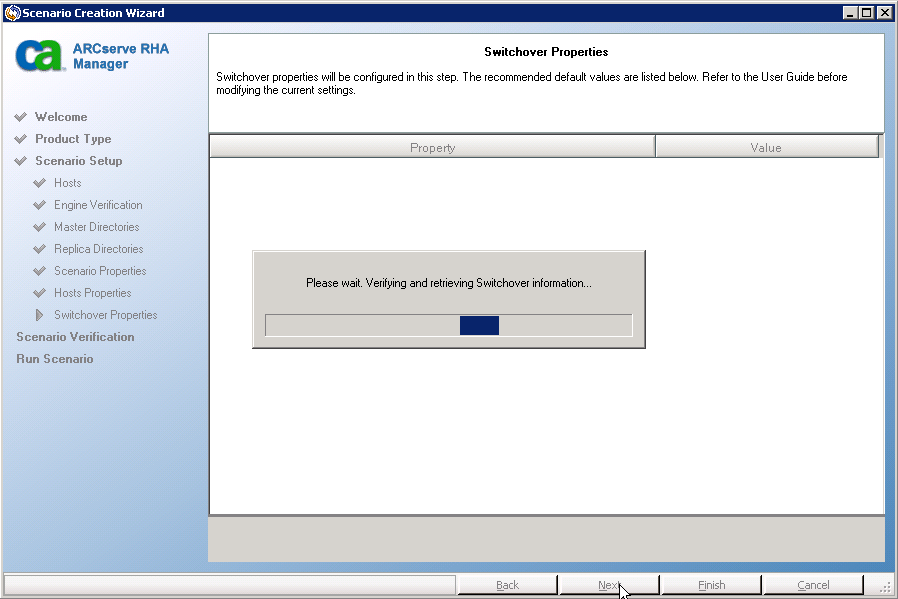
Task: Click the arrow icon beside Switchover Properties
Action: 42,314
